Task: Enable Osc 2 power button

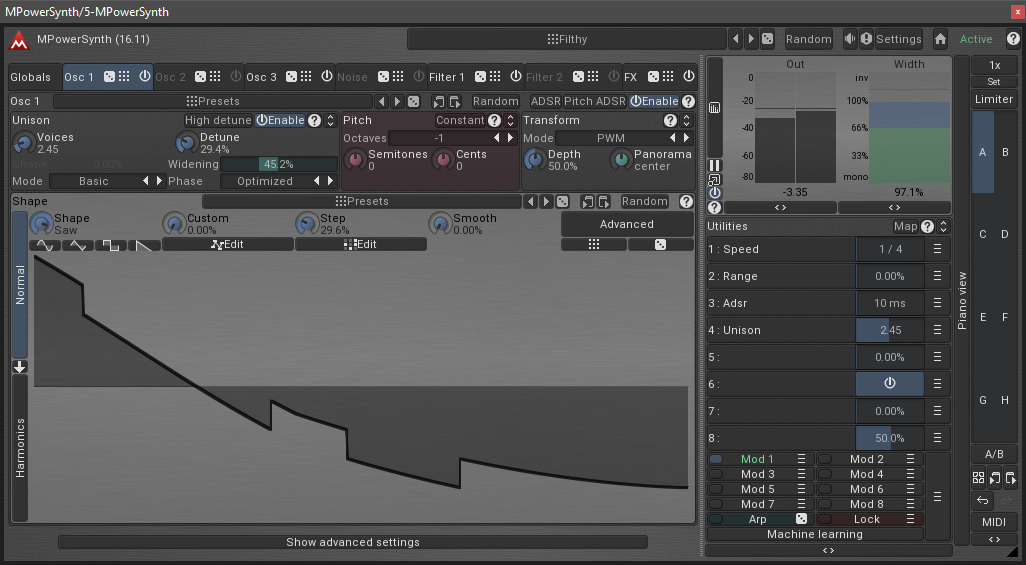Action: click(x=236, y=76)
